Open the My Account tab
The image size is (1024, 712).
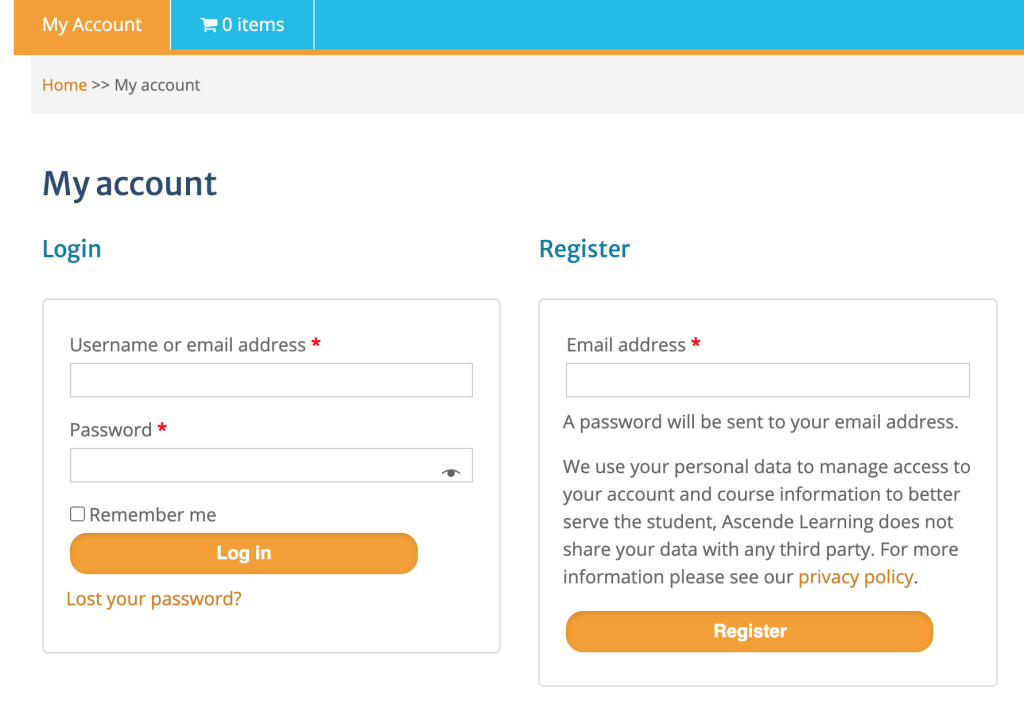click(92, 25)
